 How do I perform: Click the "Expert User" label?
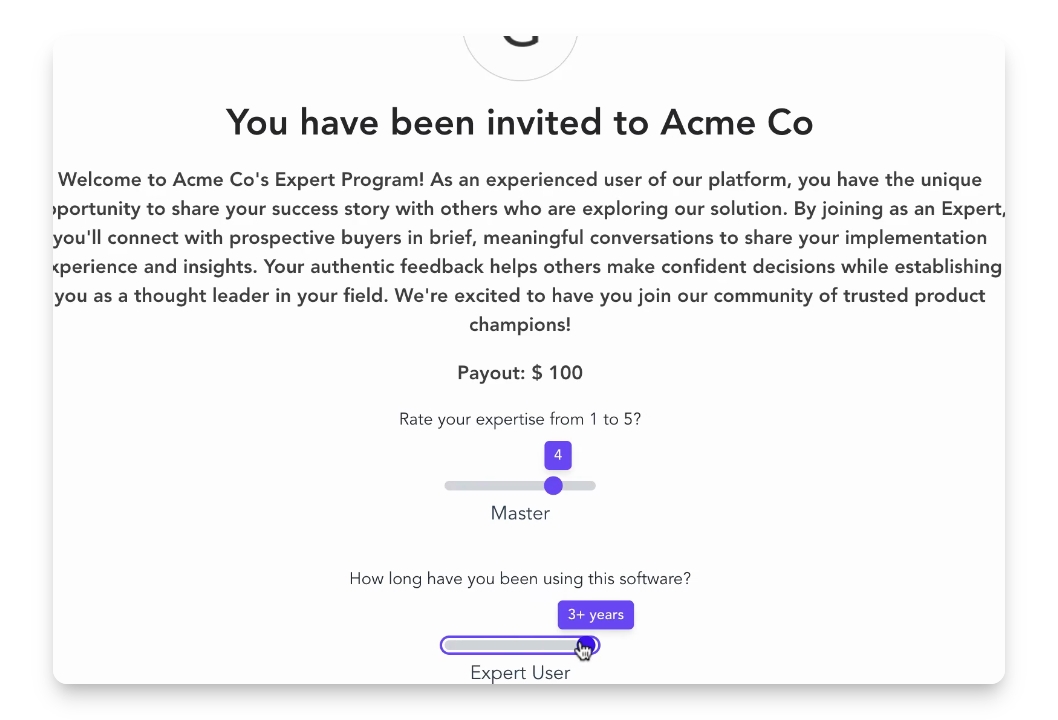click(520, 673)
